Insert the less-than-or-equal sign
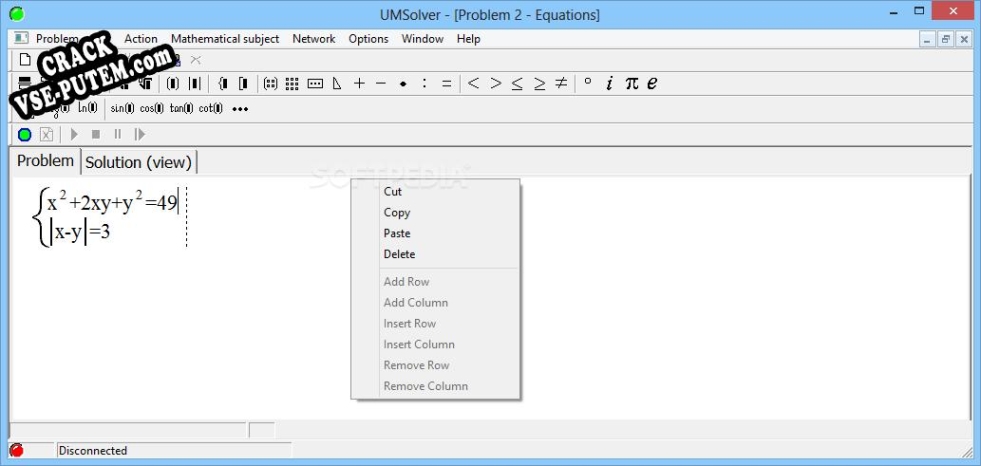Screen dimensions: 981x466 coord(517,83)
